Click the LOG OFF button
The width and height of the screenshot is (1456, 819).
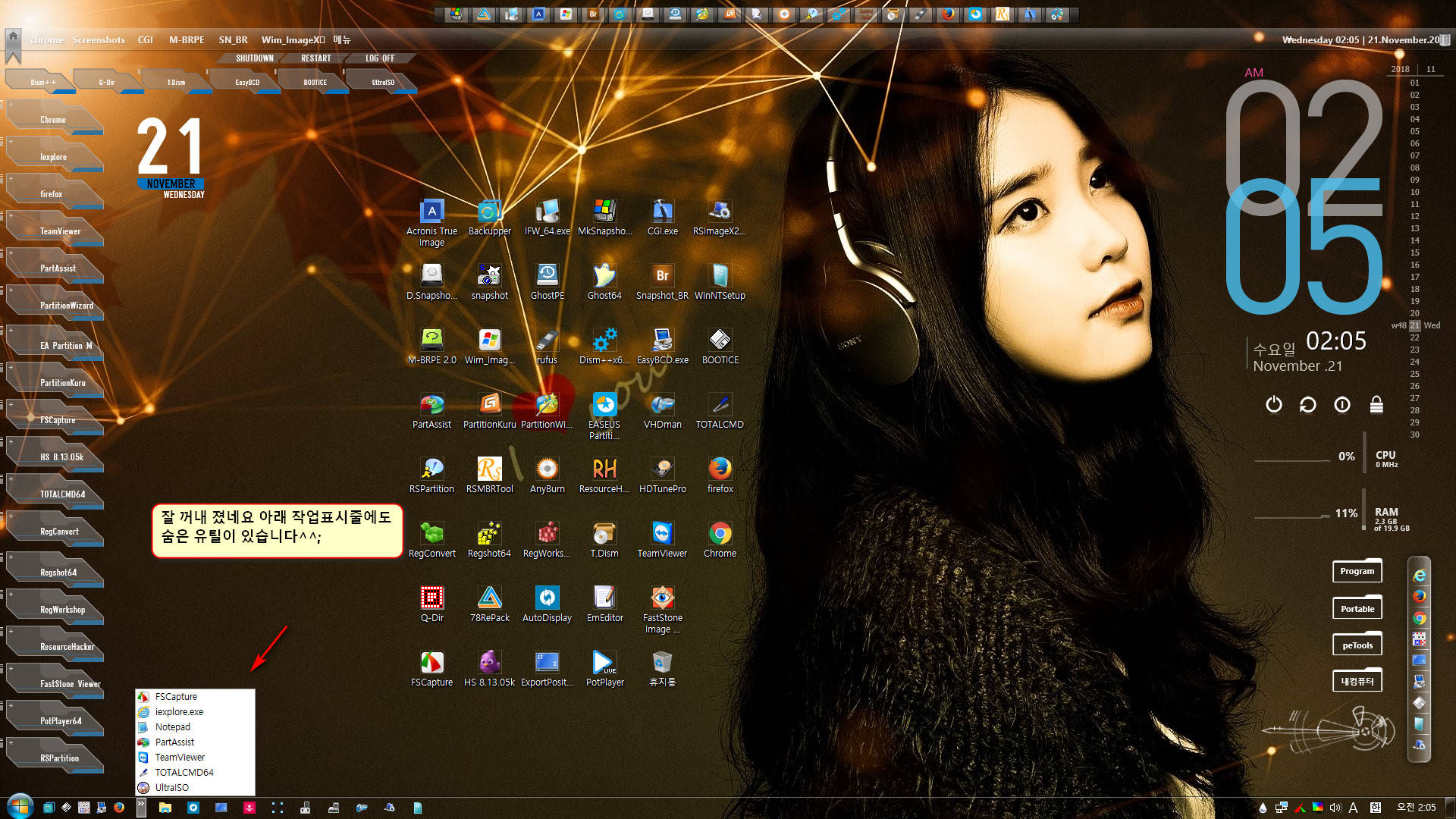(x=380, y=58)
